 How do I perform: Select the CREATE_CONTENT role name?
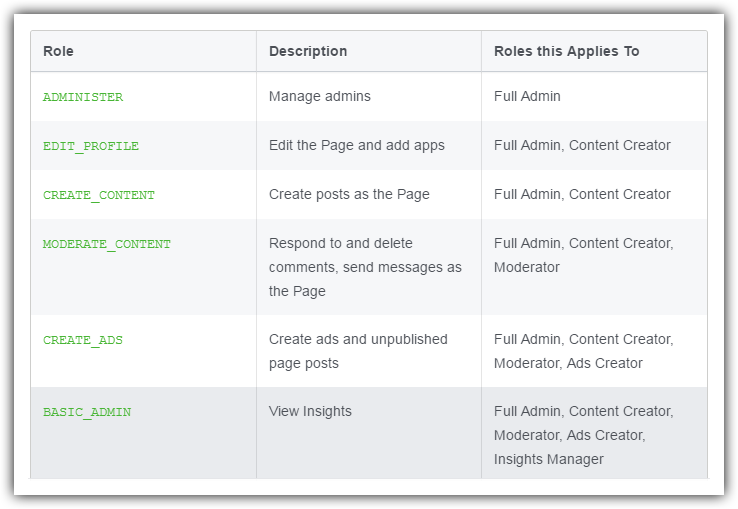99,195
